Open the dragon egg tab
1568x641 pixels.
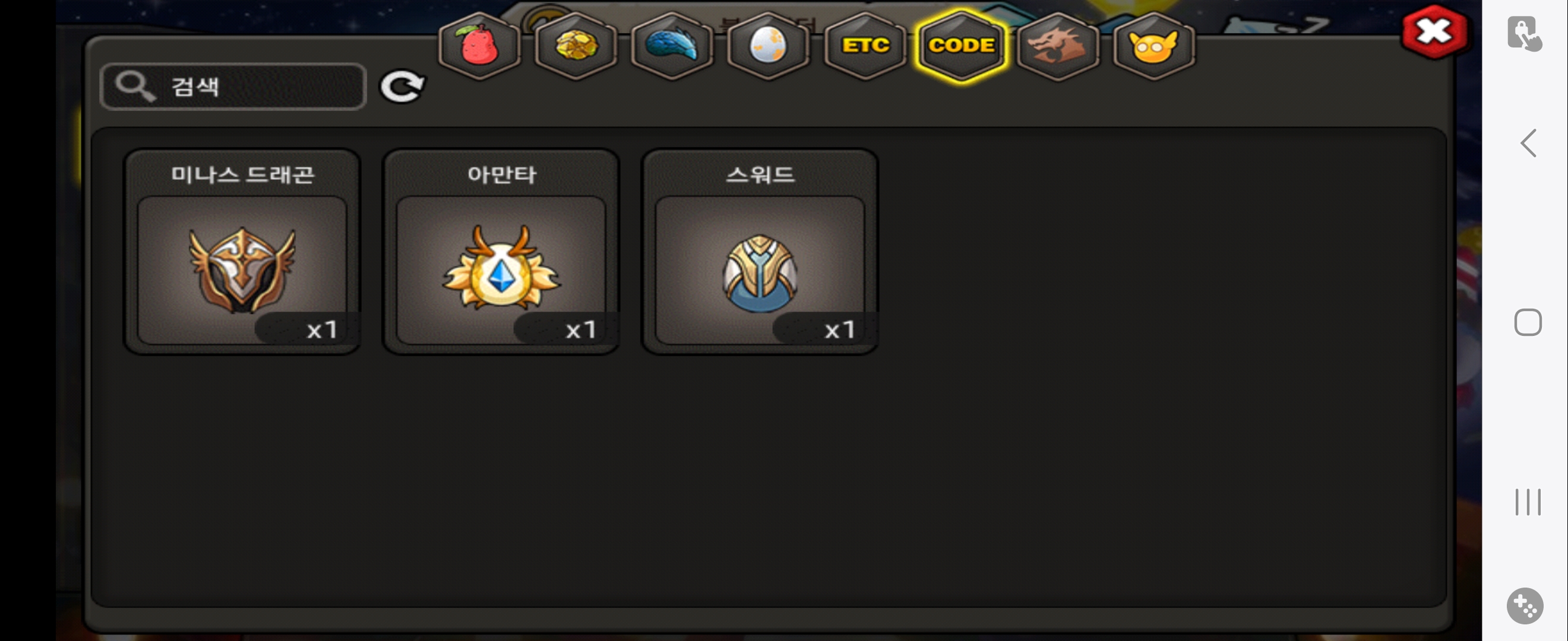[767, 46]
